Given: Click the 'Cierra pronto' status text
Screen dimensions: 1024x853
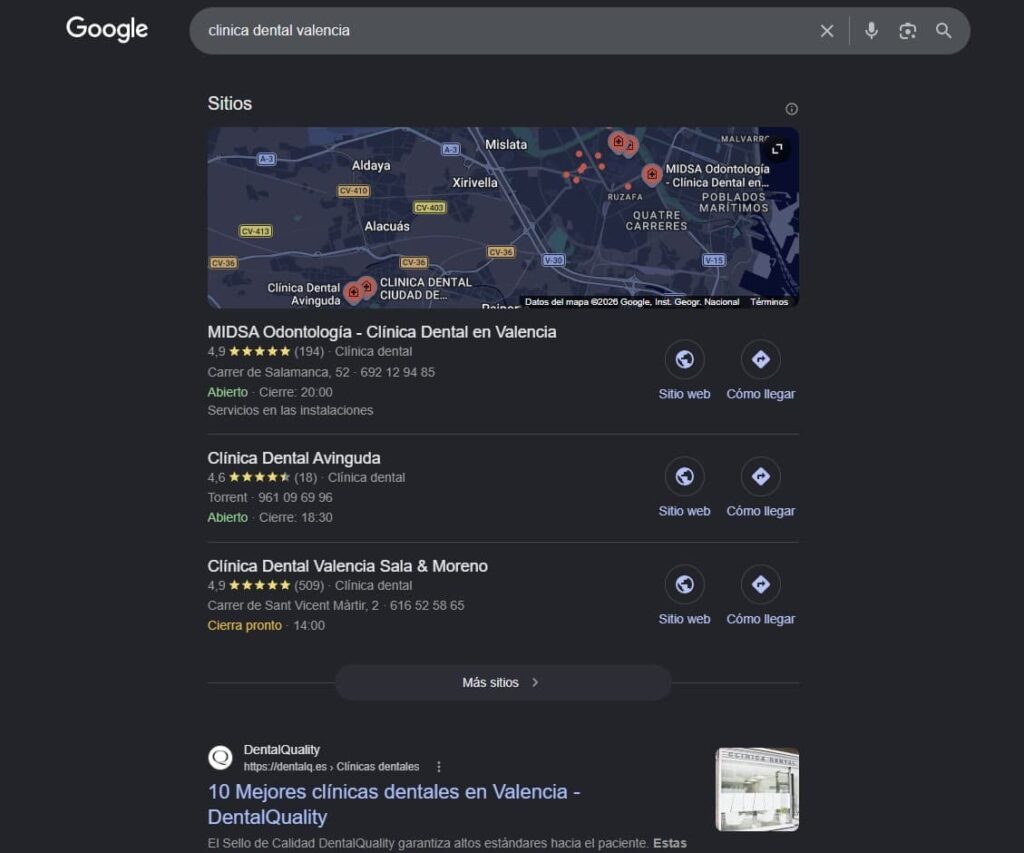Looking at the screenshot, I should point(245,625).
